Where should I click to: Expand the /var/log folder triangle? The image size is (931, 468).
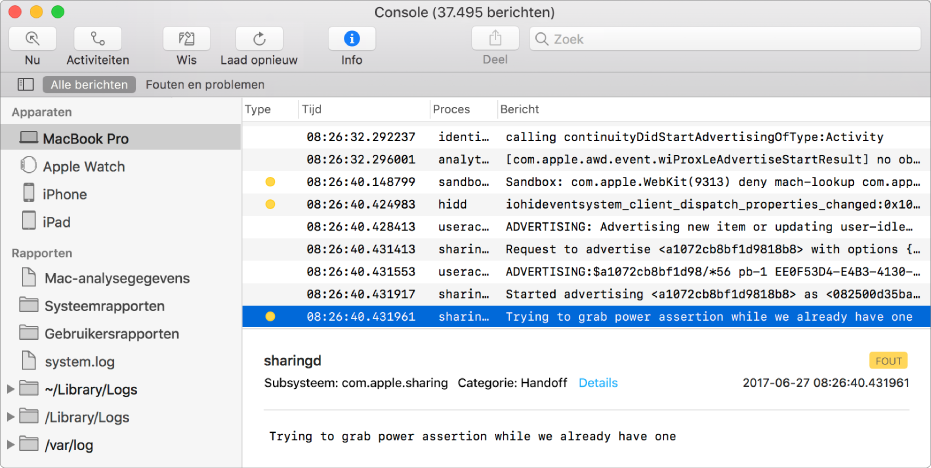(10, 444)
